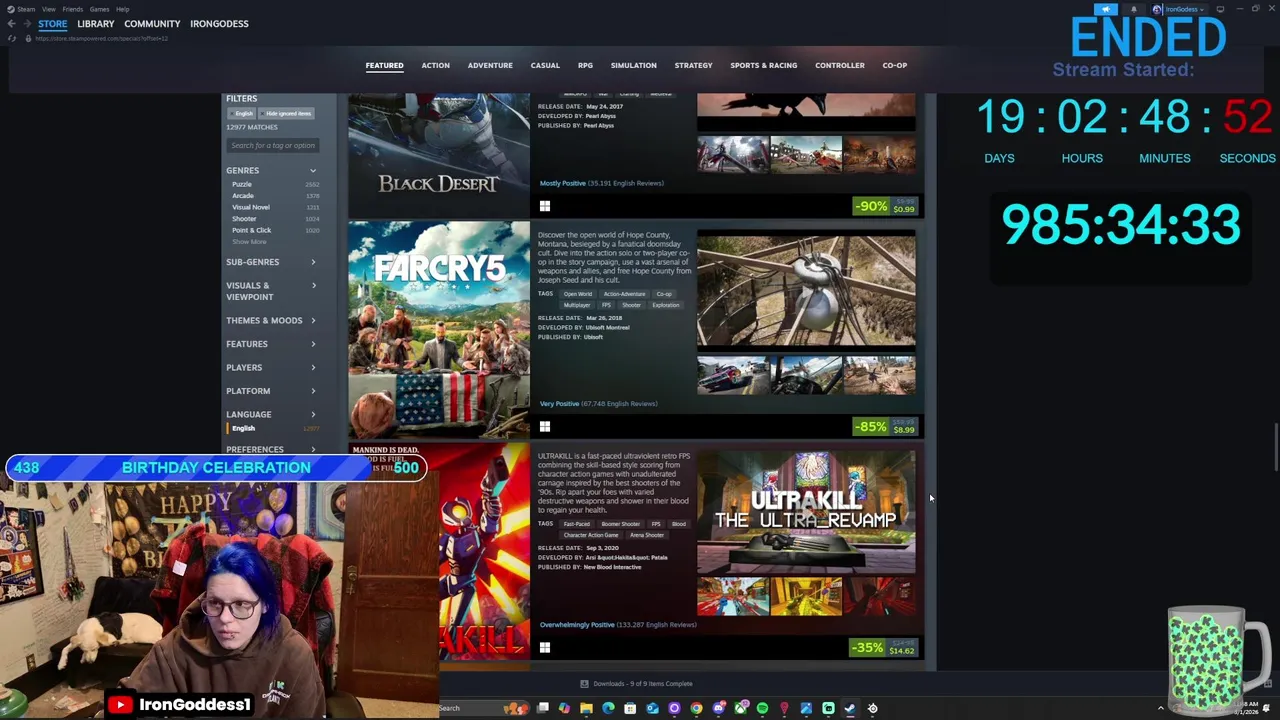Click the Windows platform icon under Far Cry 5
This screenshot has height=720, width=1280.
pos(545,427)
